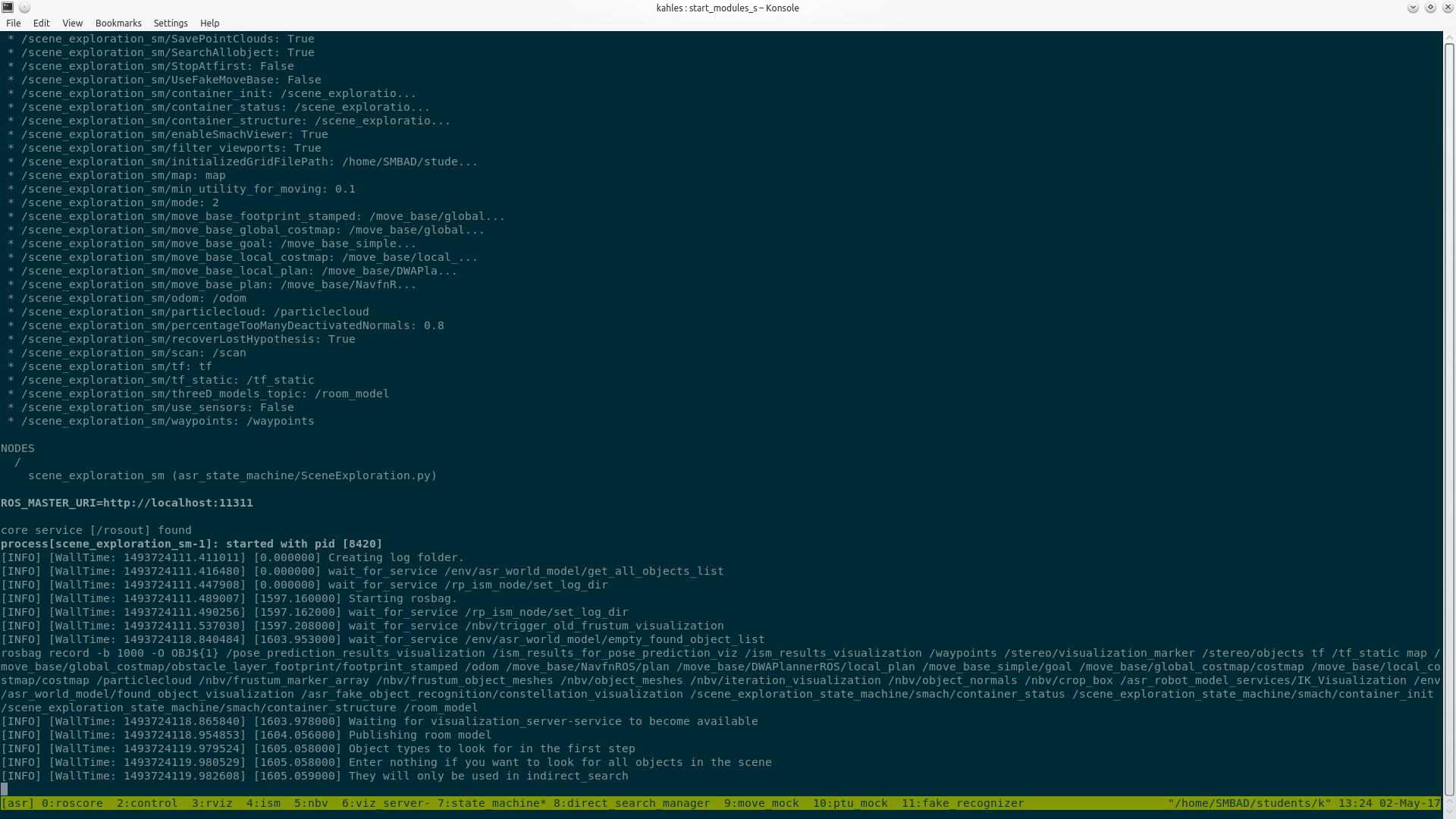The width and height of the screenshot is (1456, 819).
Task: Minimize window using down-chevron titlebar button
Action: pos(1413,8)
